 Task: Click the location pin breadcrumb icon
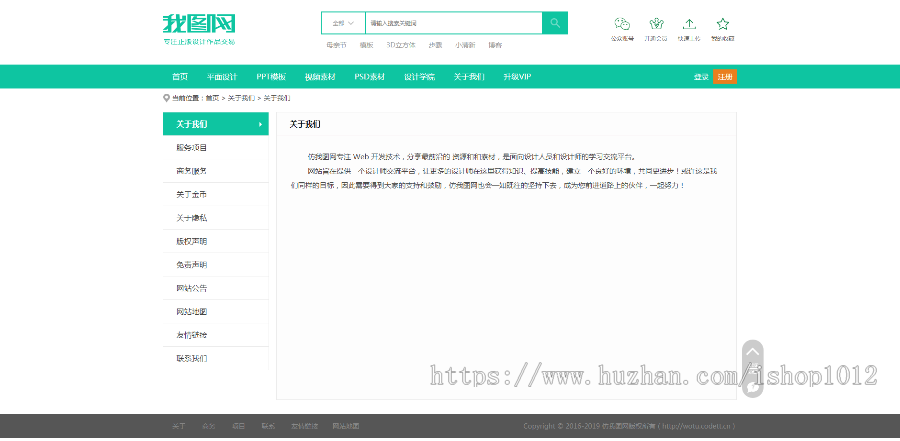pos(166,98)
